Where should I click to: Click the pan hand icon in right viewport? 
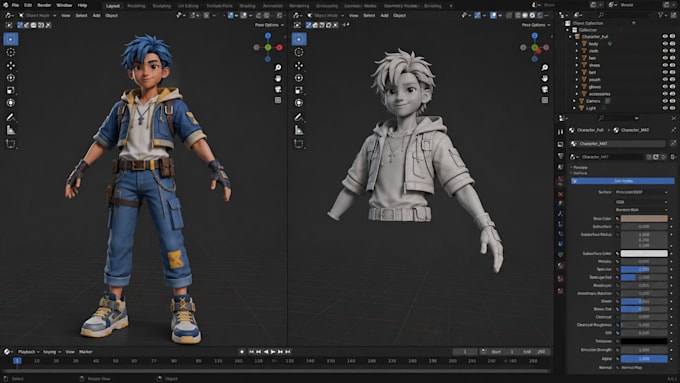click(x=545, y=79)
